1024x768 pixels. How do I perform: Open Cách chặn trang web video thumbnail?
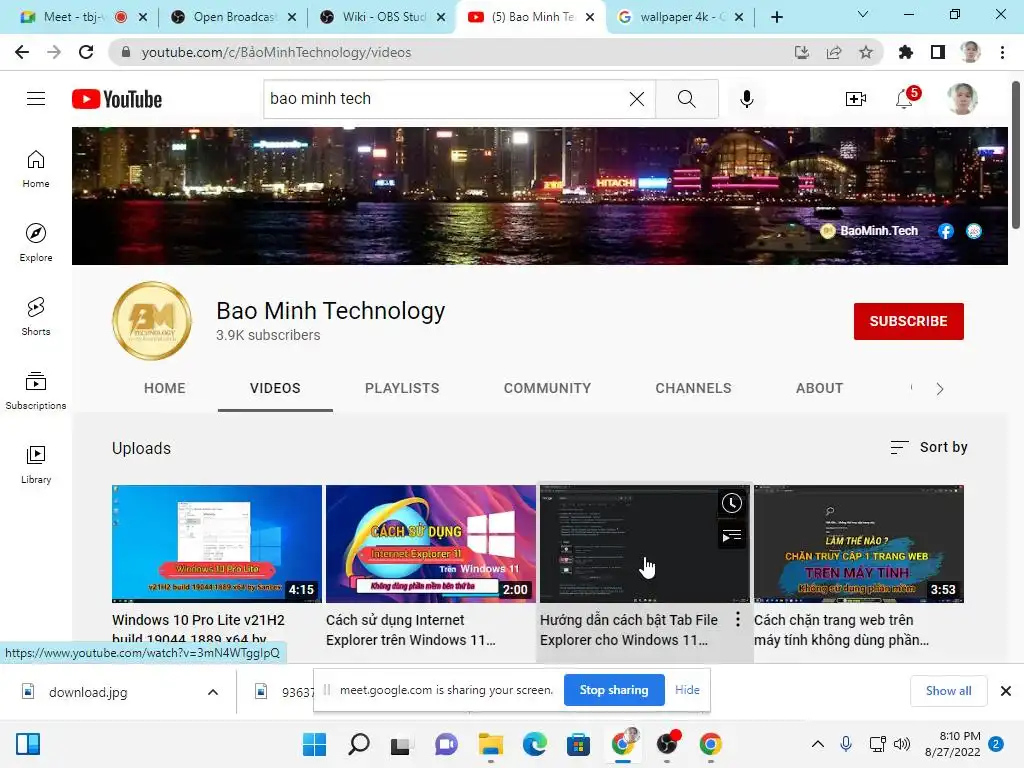(x=859, y=543)
